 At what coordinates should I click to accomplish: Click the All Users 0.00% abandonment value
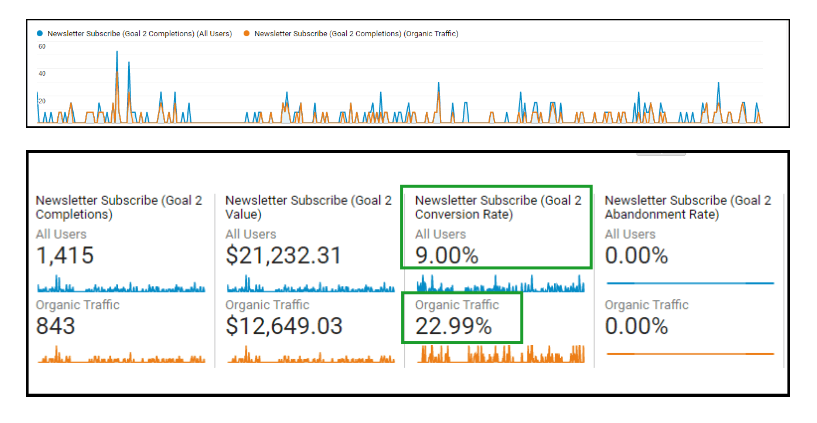click(x=637, y=256)
